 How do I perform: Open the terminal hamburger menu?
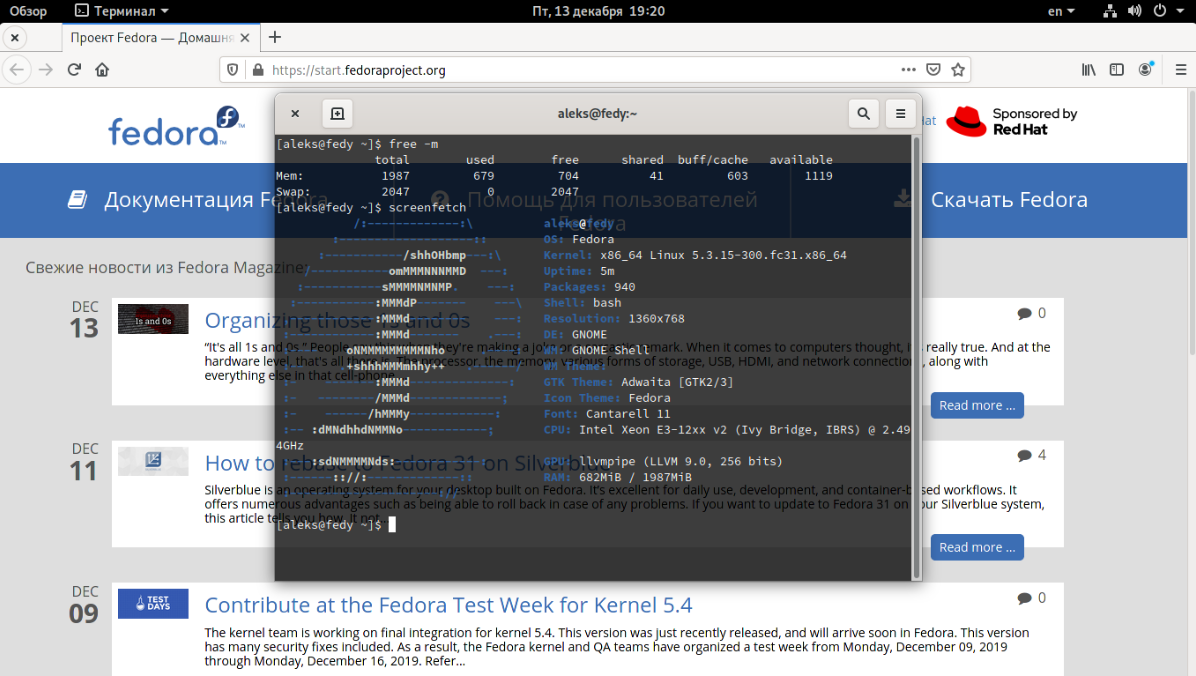pos(900,113)
